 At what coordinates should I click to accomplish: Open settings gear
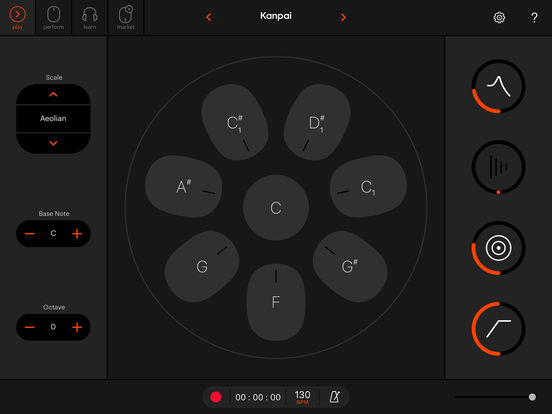pyautogui.click(x=499, y=17)
